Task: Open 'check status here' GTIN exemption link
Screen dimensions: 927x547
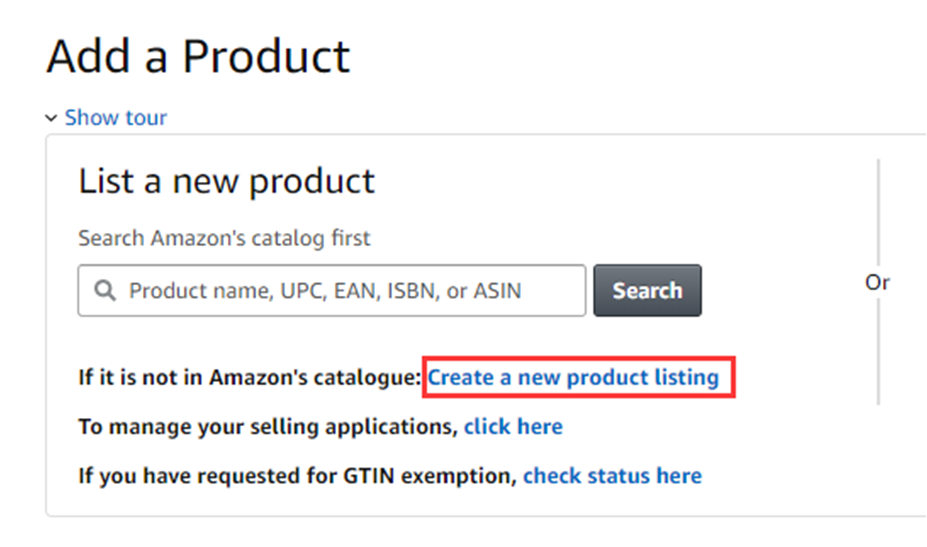Action: pyautogui.click(x=612, y=475)
